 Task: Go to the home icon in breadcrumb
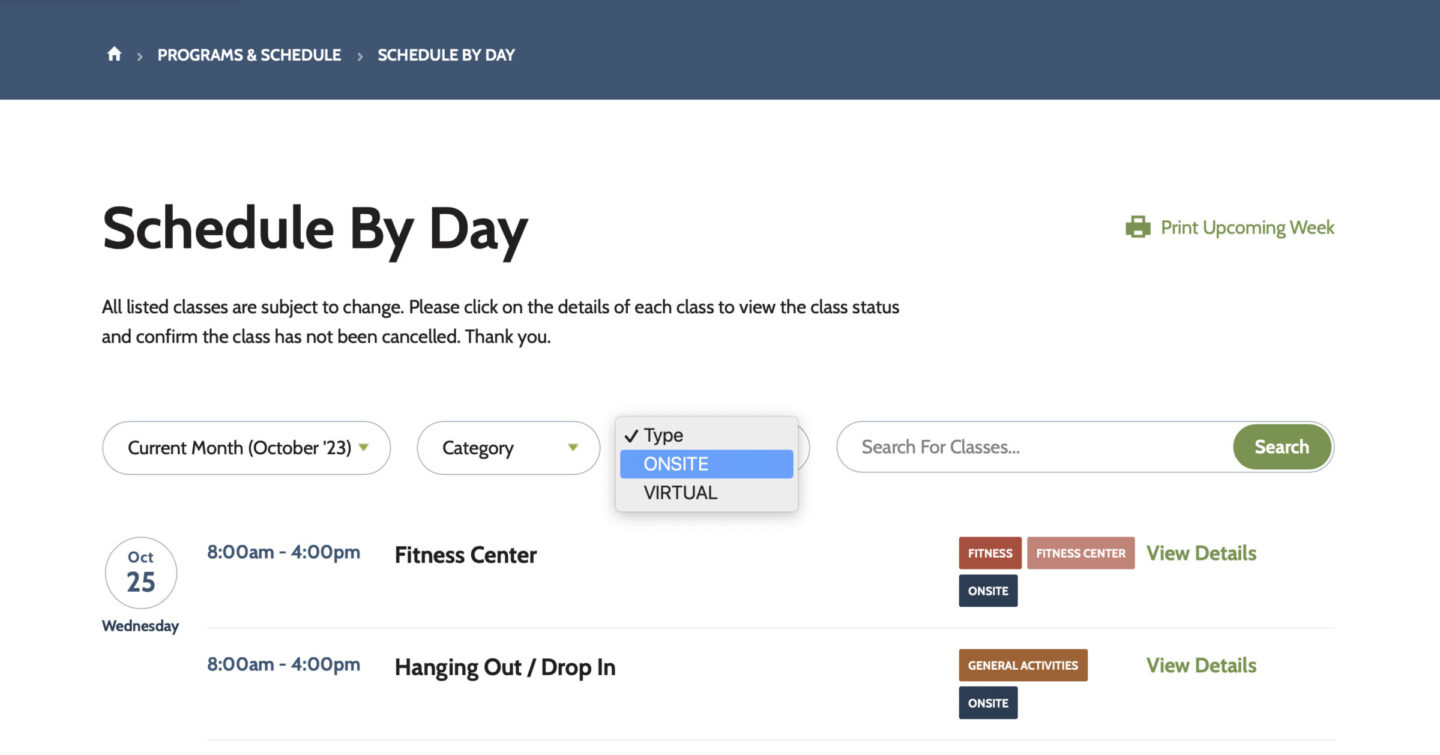114,54
